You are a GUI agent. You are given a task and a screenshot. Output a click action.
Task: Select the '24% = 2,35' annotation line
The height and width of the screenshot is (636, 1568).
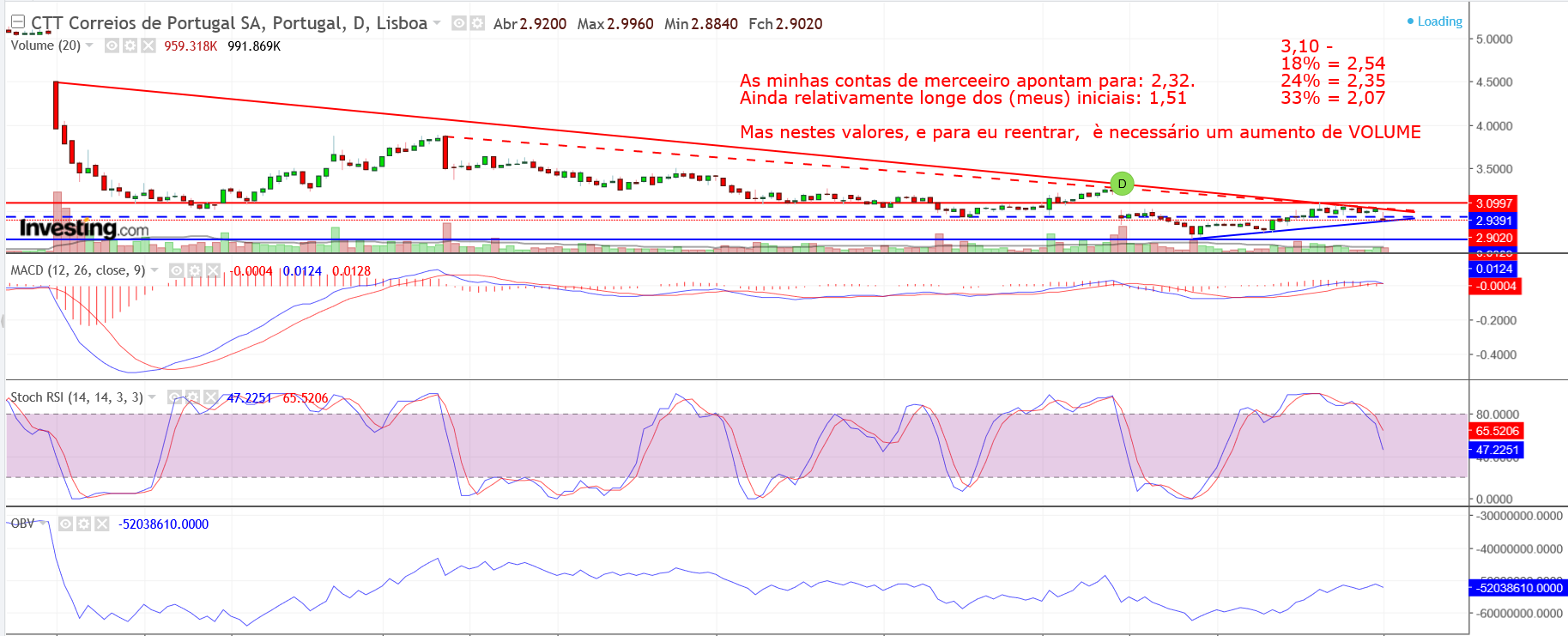coord(1333,81)
